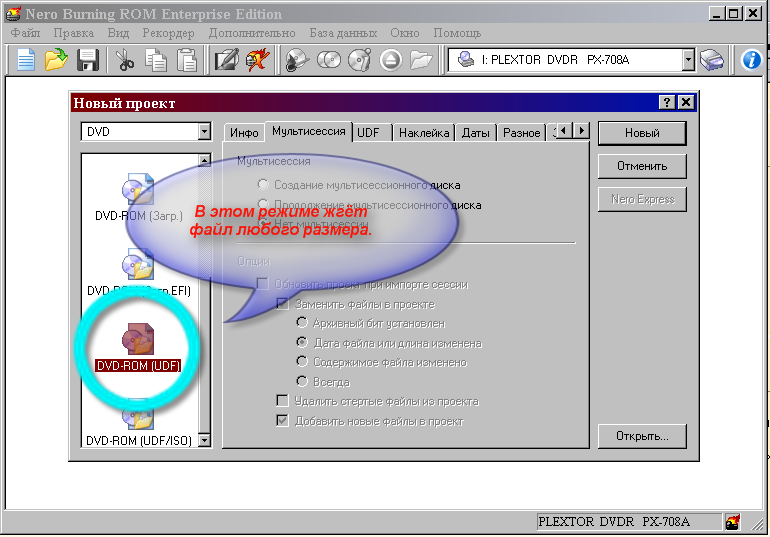Eject disc with the eject icon
The width and height of the screenshot is (770, 537).
click(x=390, y=60)
